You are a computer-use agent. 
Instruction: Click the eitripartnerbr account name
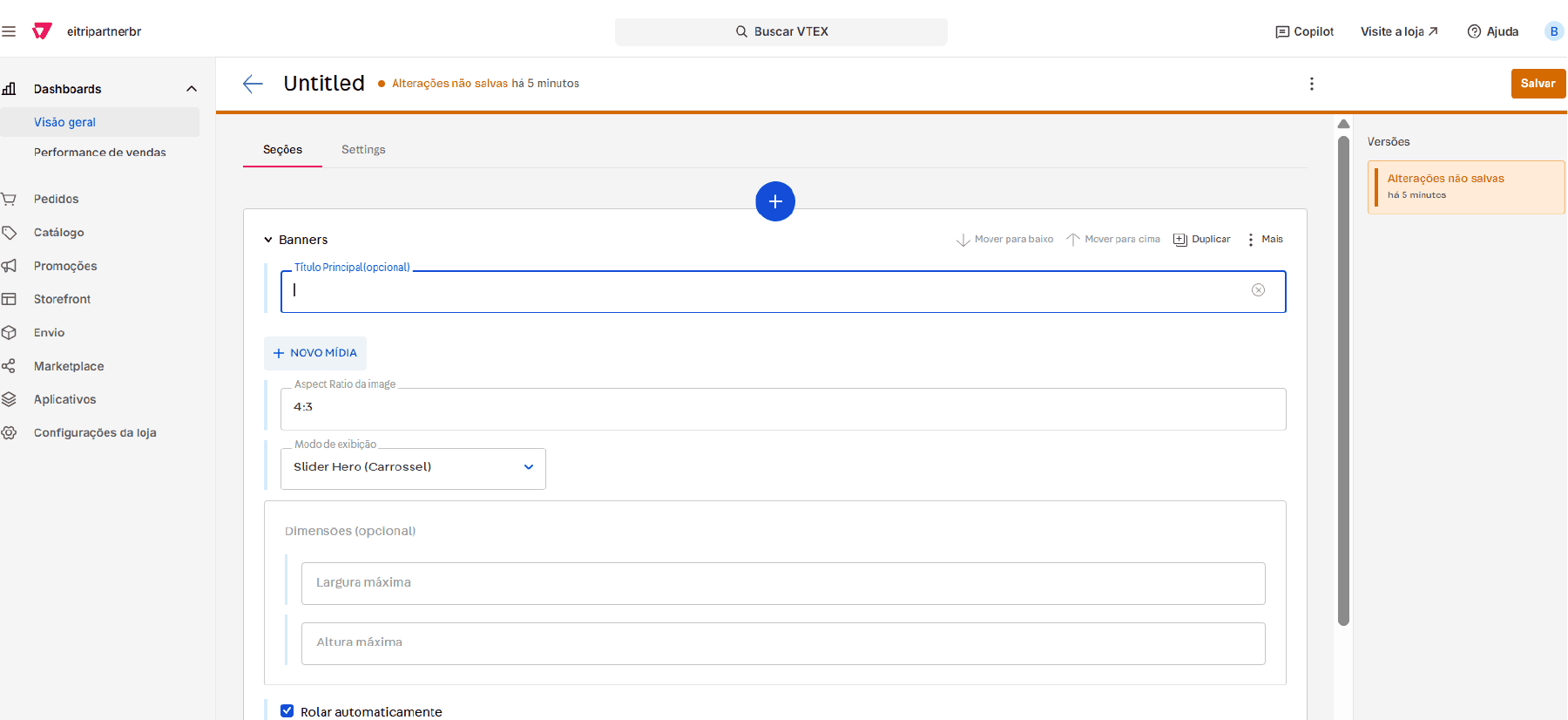(104, 31)
